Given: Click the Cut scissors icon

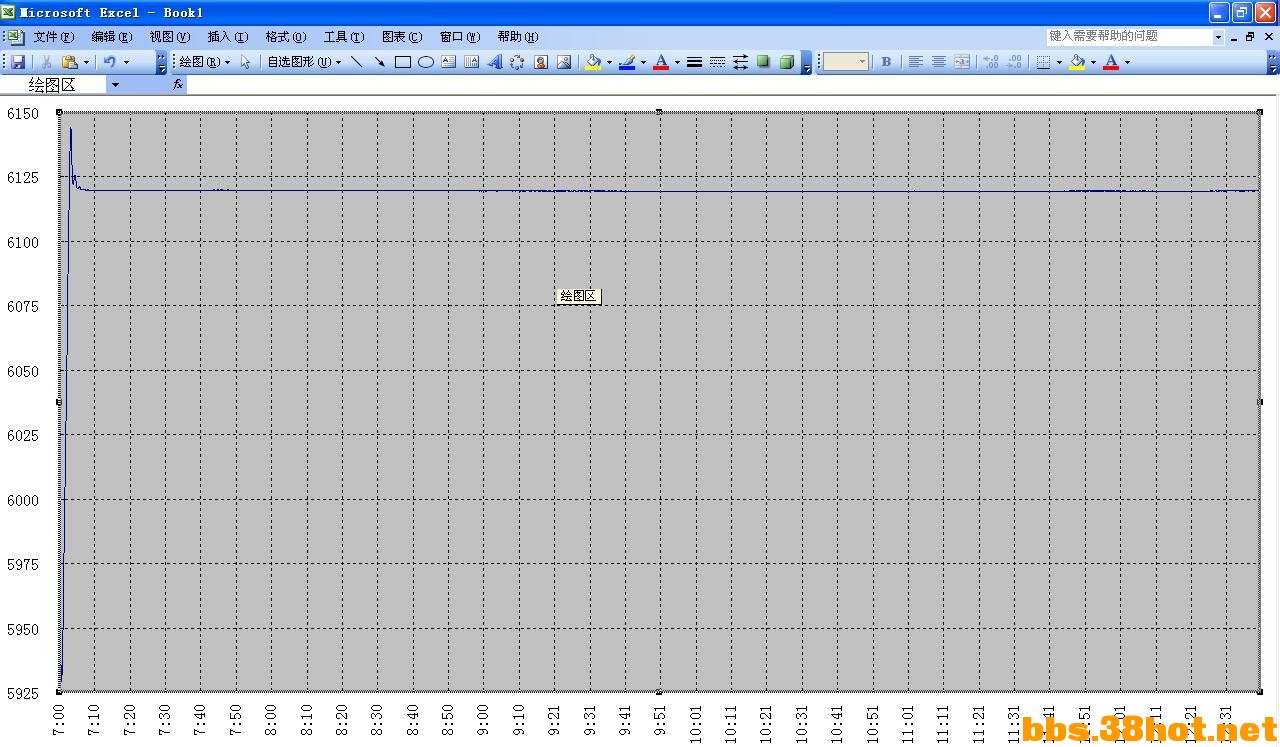Looking at the screenshot, I should 45,62.
